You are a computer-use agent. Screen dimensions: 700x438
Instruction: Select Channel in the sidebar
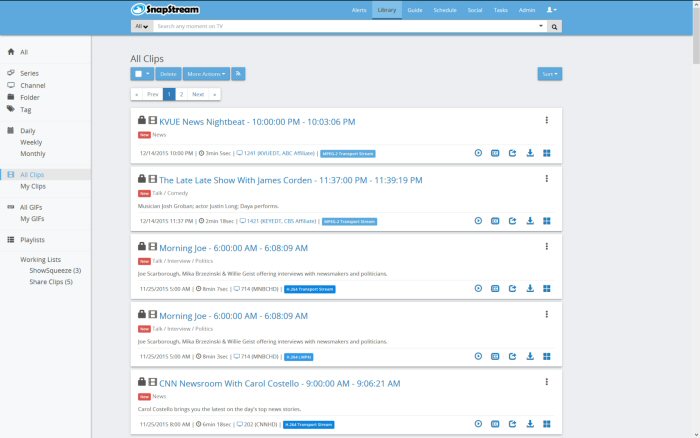click(33, 85)
